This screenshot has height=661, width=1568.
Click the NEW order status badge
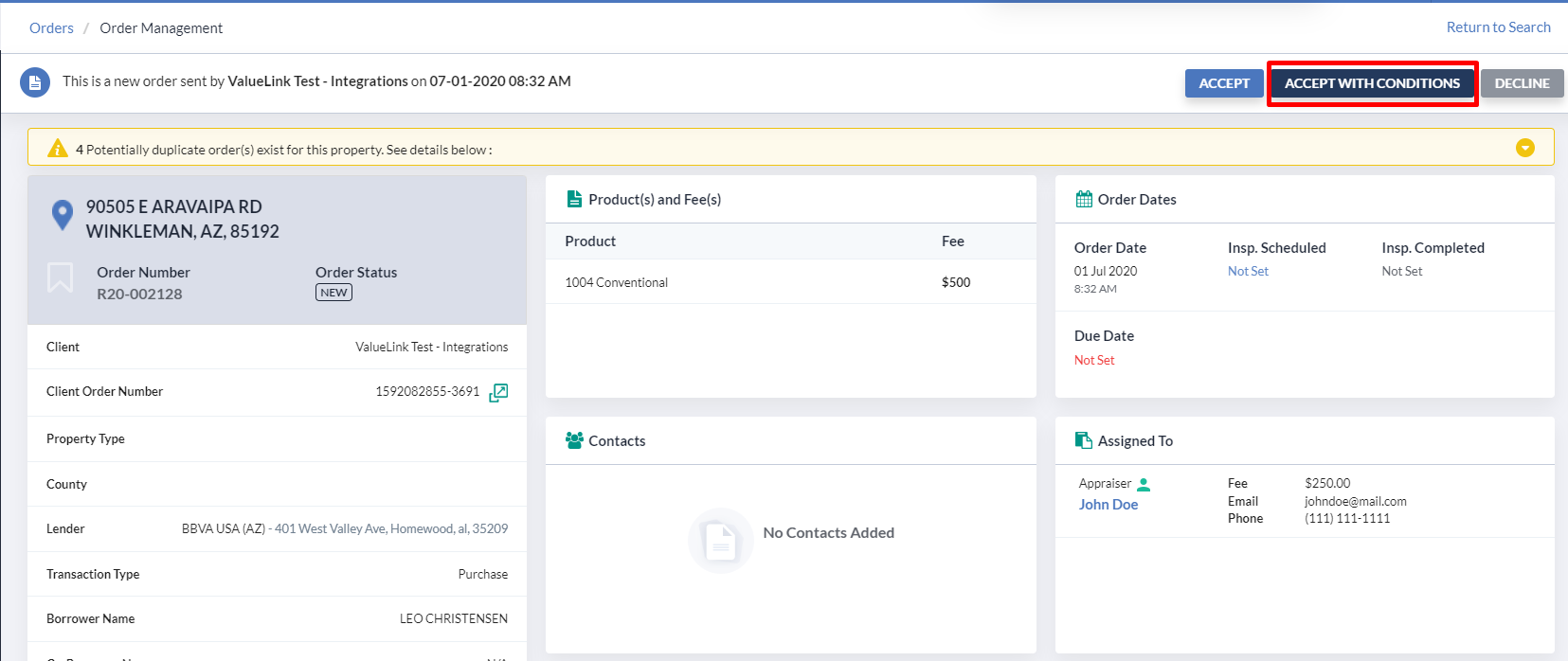coord(333,293)
